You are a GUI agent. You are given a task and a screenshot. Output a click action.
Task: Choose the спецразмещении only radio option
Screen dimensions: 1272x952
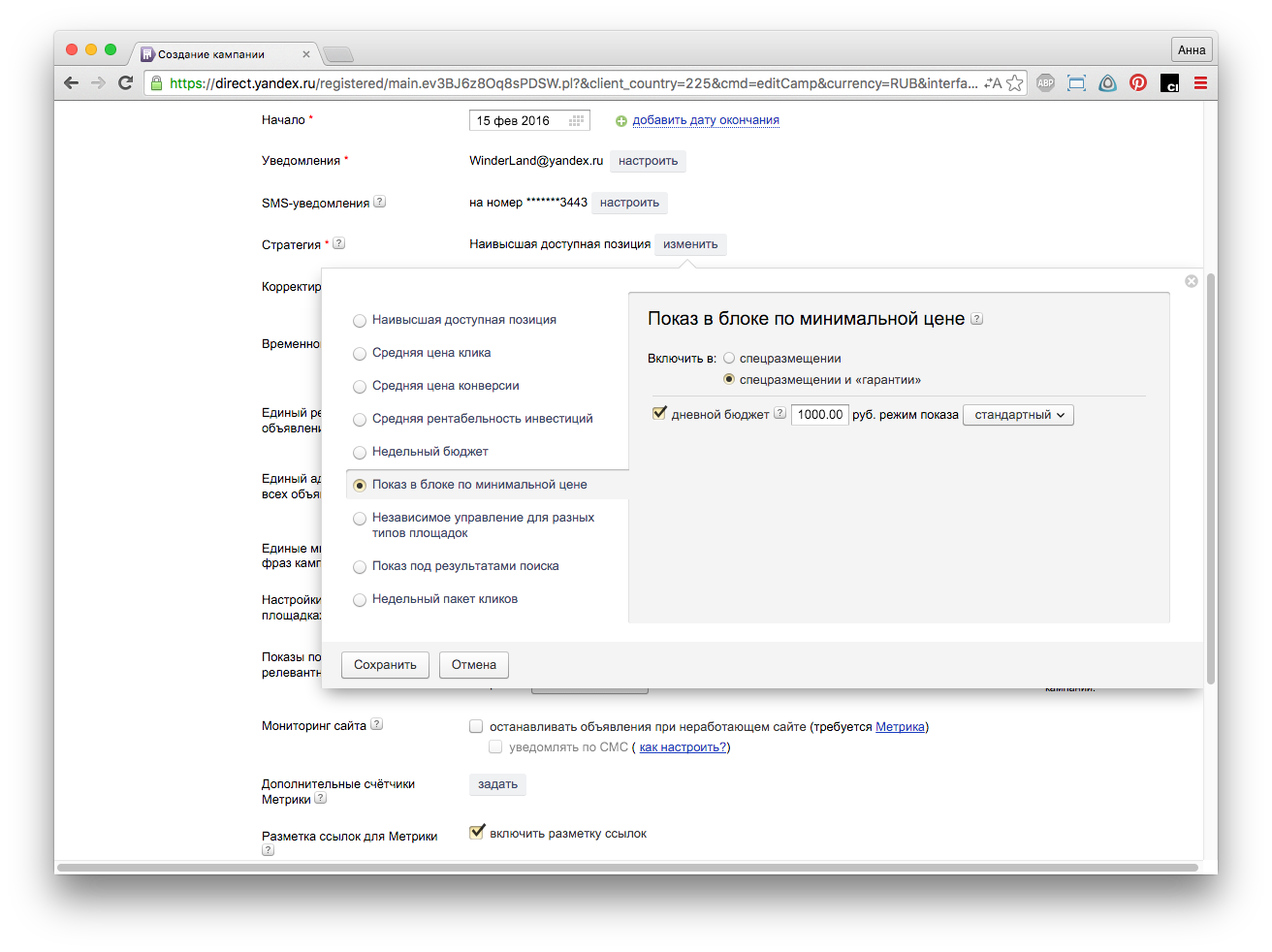(729, 359)
